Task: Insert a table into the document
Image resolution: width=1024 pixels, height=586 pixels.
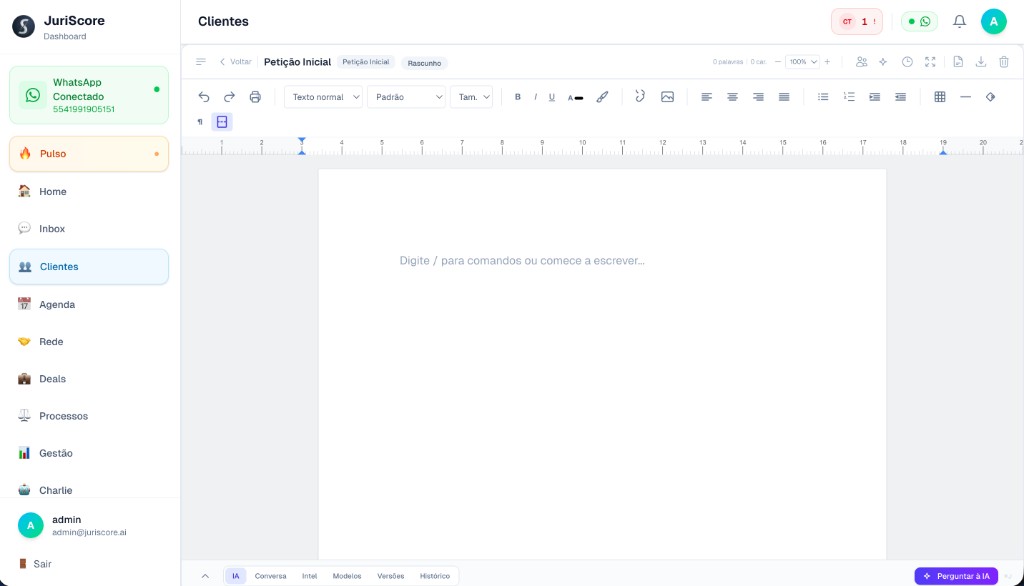Action: pos(938,97)
